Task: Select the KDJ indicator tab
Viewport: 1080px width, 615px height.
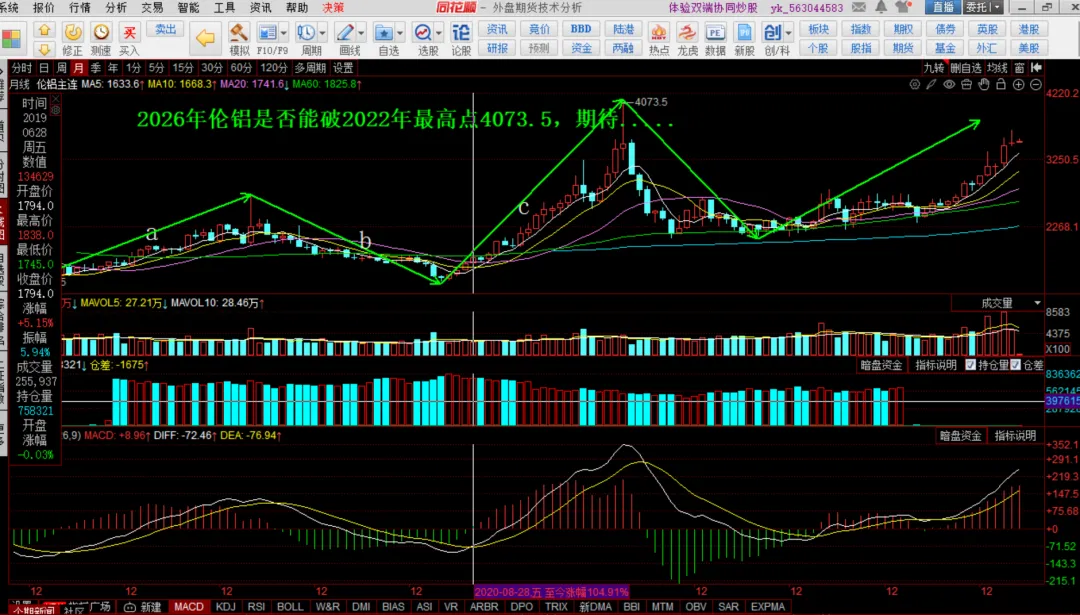Action: pos(225,607)
